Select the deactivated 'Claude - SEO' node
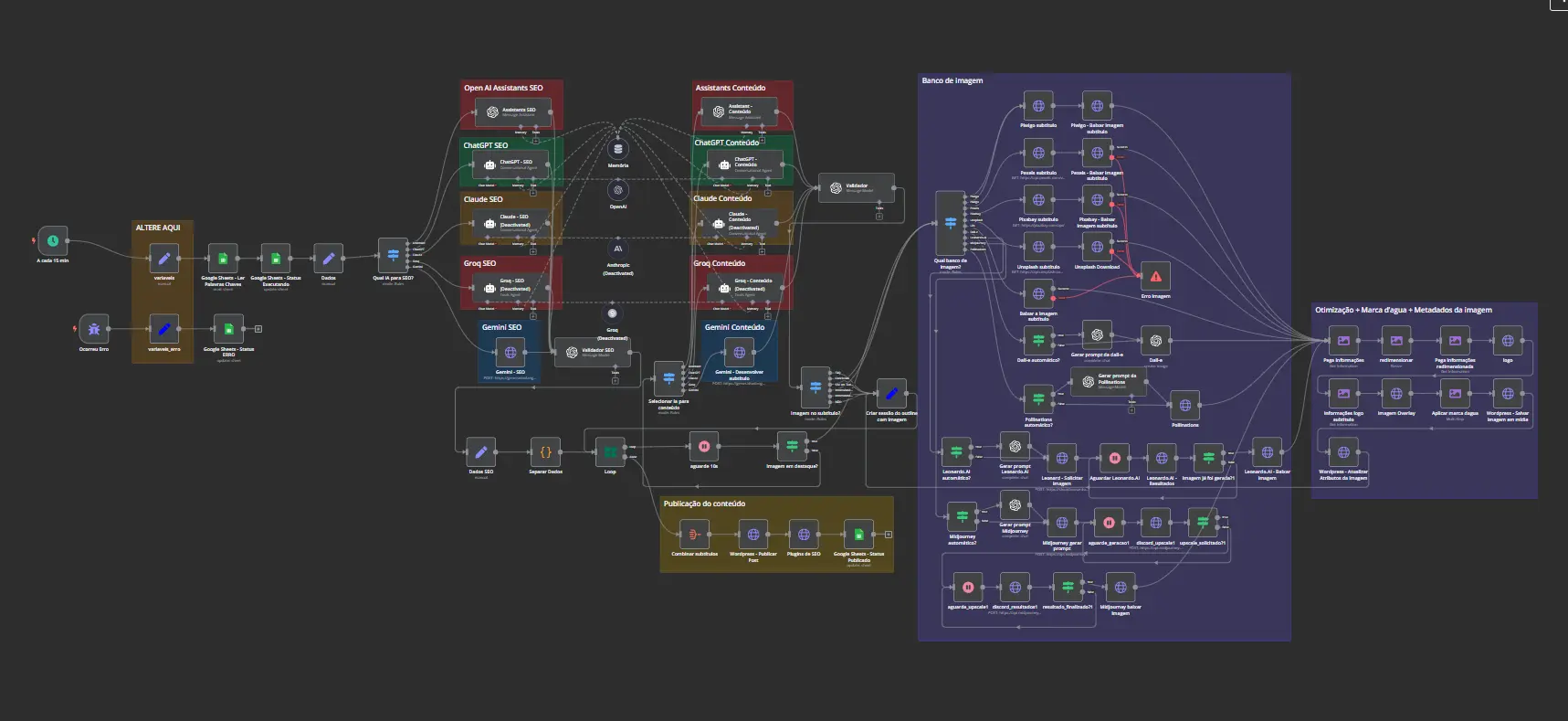The width and height of the screenshot is (1568, 721). coord(511,224)
